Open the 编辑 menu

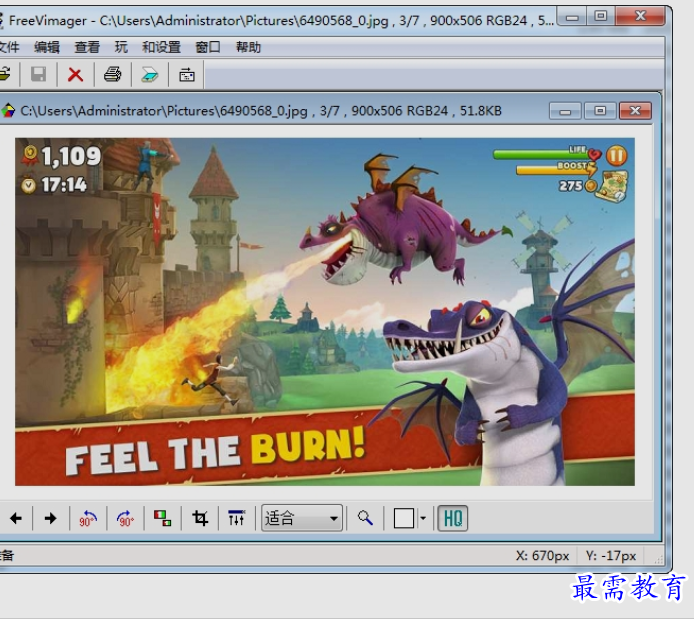coord(47,47)
